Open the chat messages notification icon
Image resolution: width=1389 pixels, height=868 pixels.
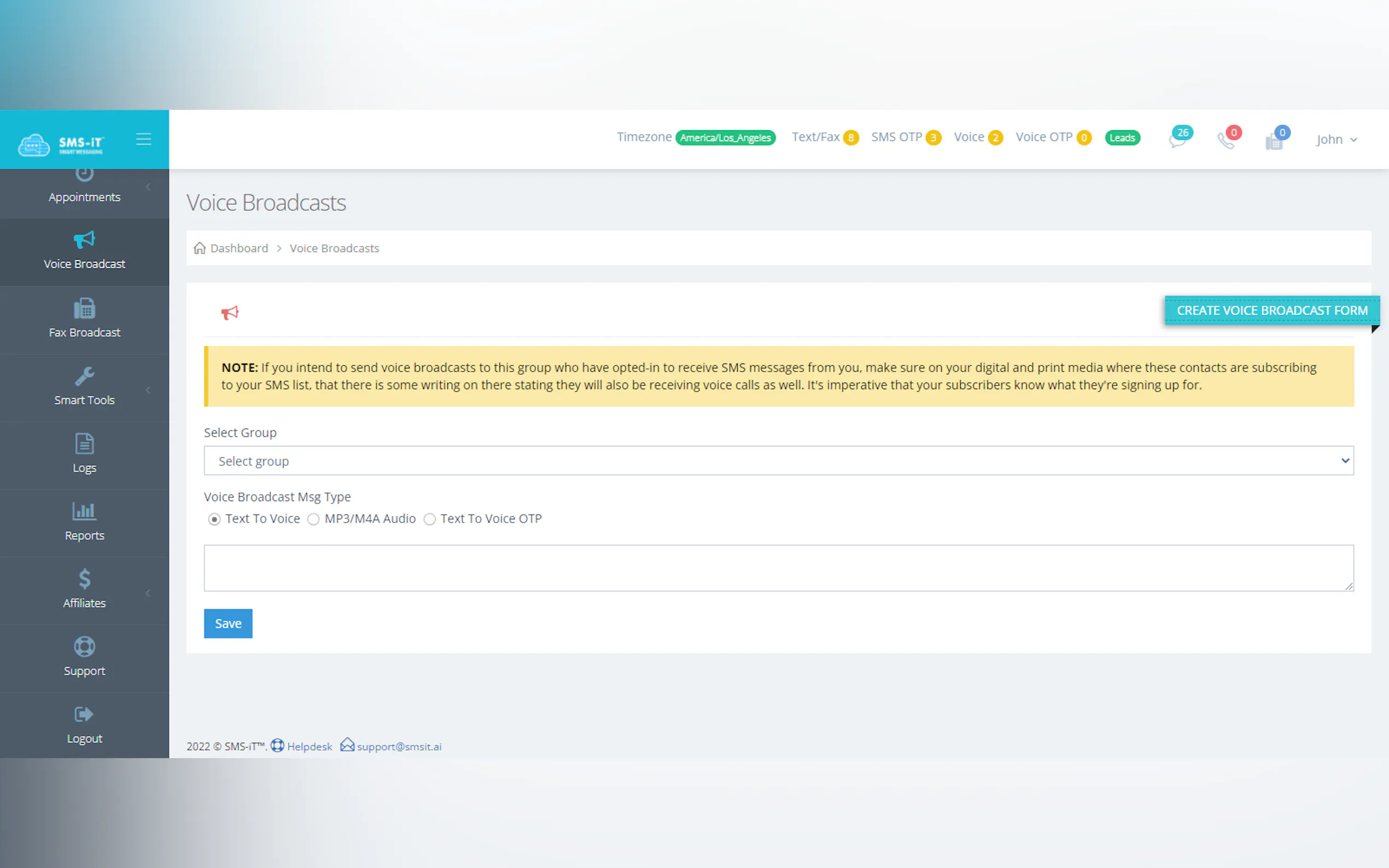coord(1177,139)
